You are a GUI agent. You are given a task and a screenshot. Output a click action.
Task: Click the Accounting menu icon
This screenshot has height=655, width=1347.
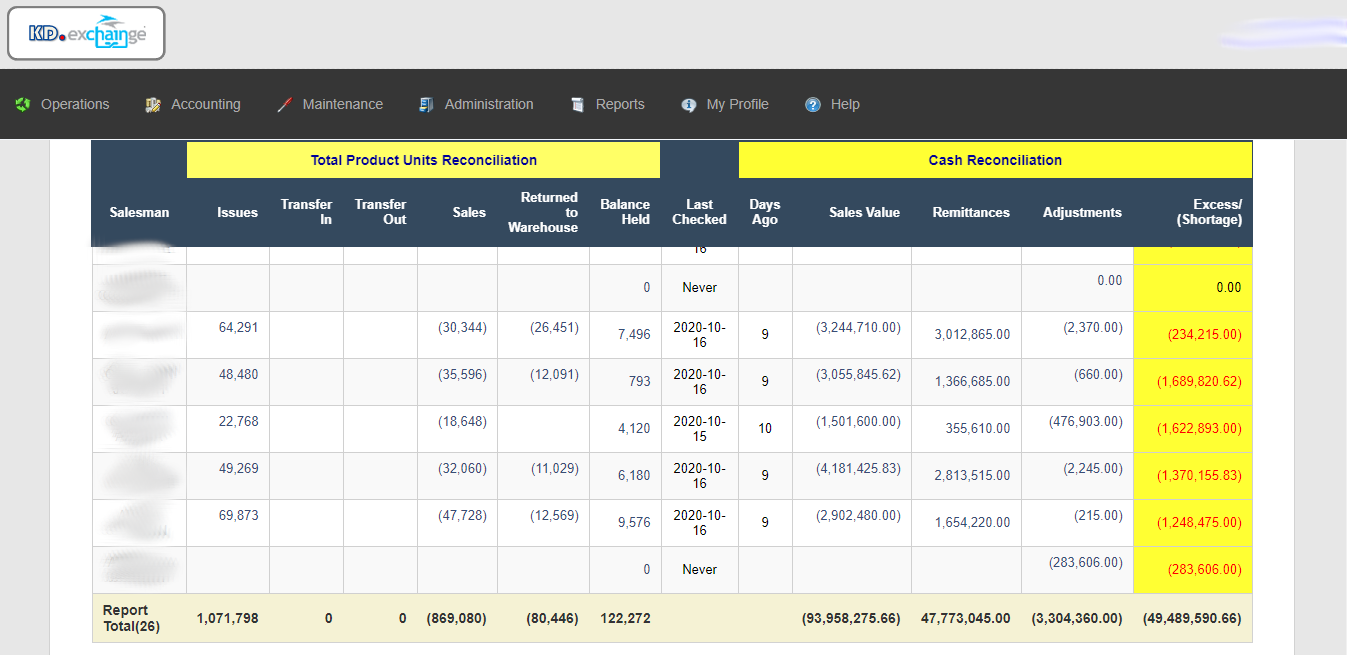(x=153, y=105)
